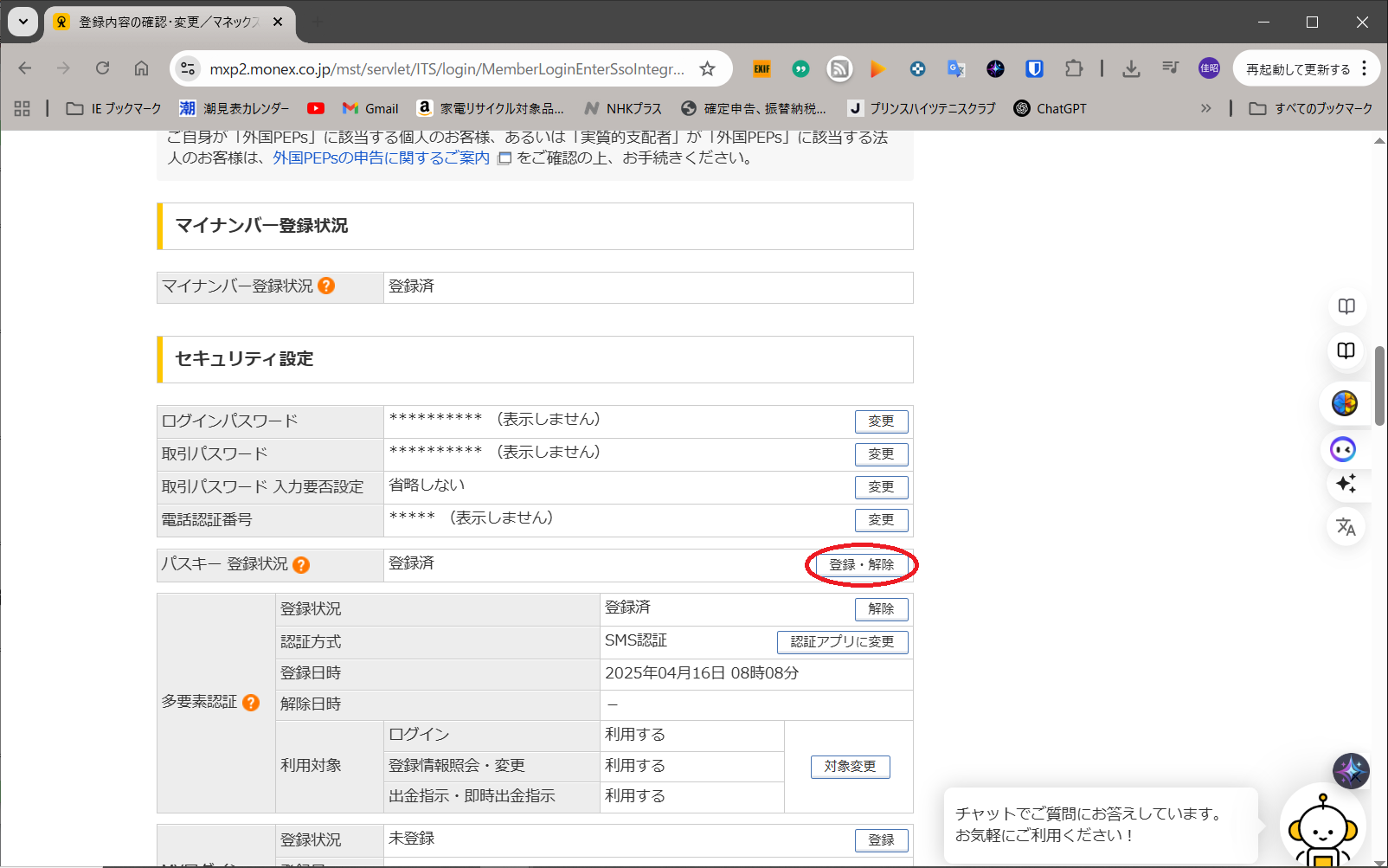Open the extensions puzzle icon
This screenshot has height=868, width=1388.
pyautogui.click(x=1074, y=69)
